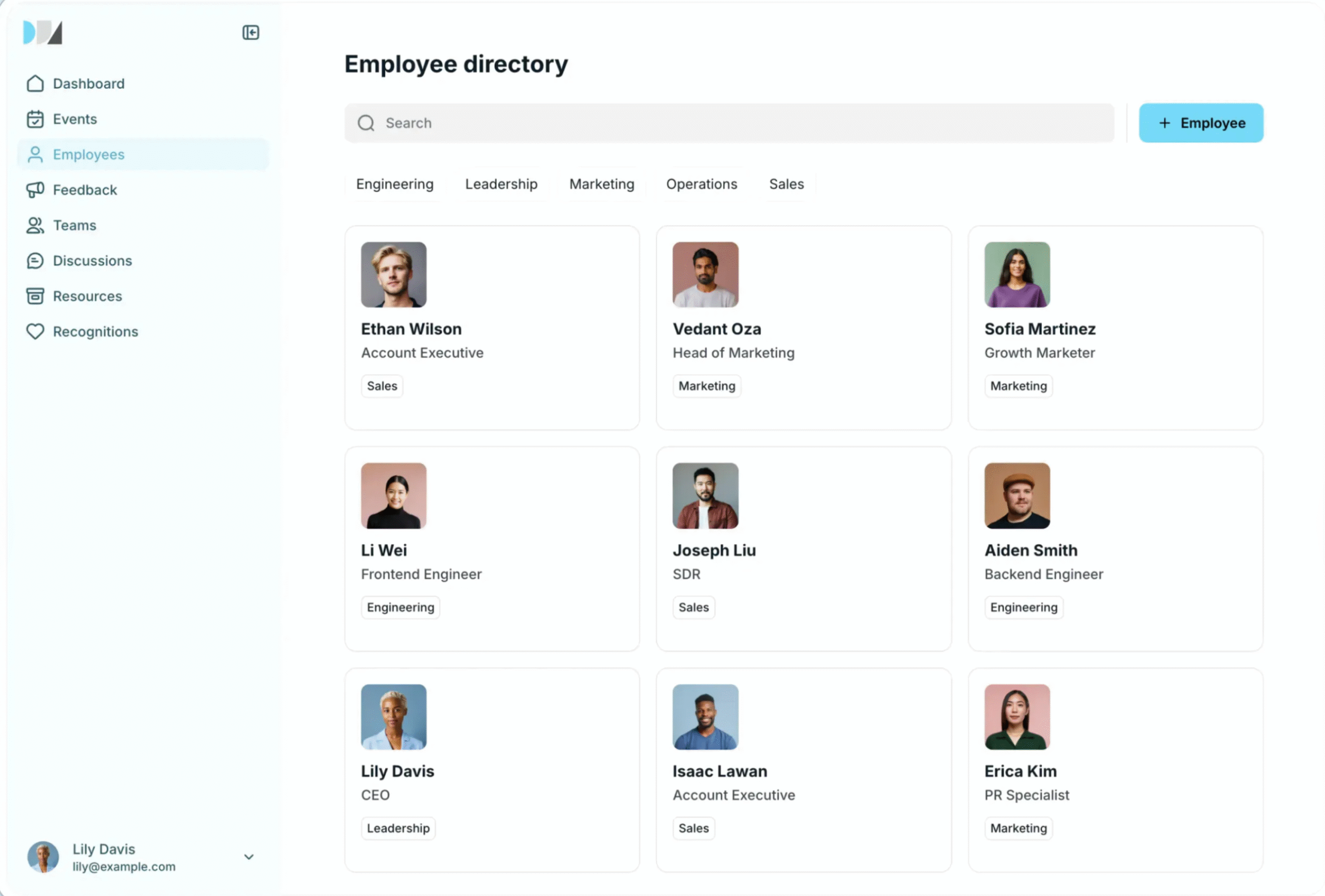Click the Recognitions heart icon
Image resolution: width=1325 pixels, height=896 pixels.
(35, 332)
